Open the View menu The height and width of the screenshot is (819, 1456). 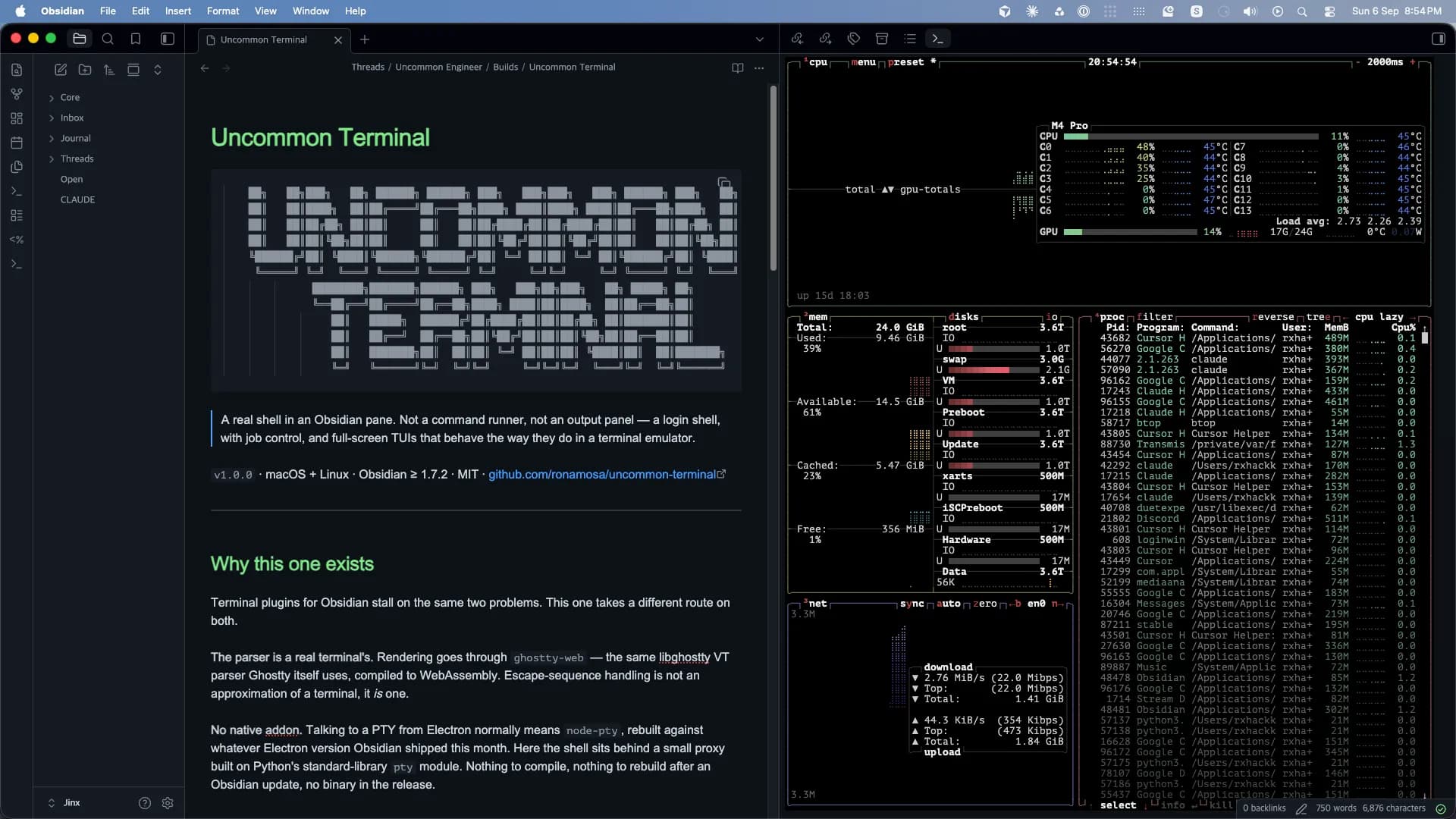click(x=265, y=11)
